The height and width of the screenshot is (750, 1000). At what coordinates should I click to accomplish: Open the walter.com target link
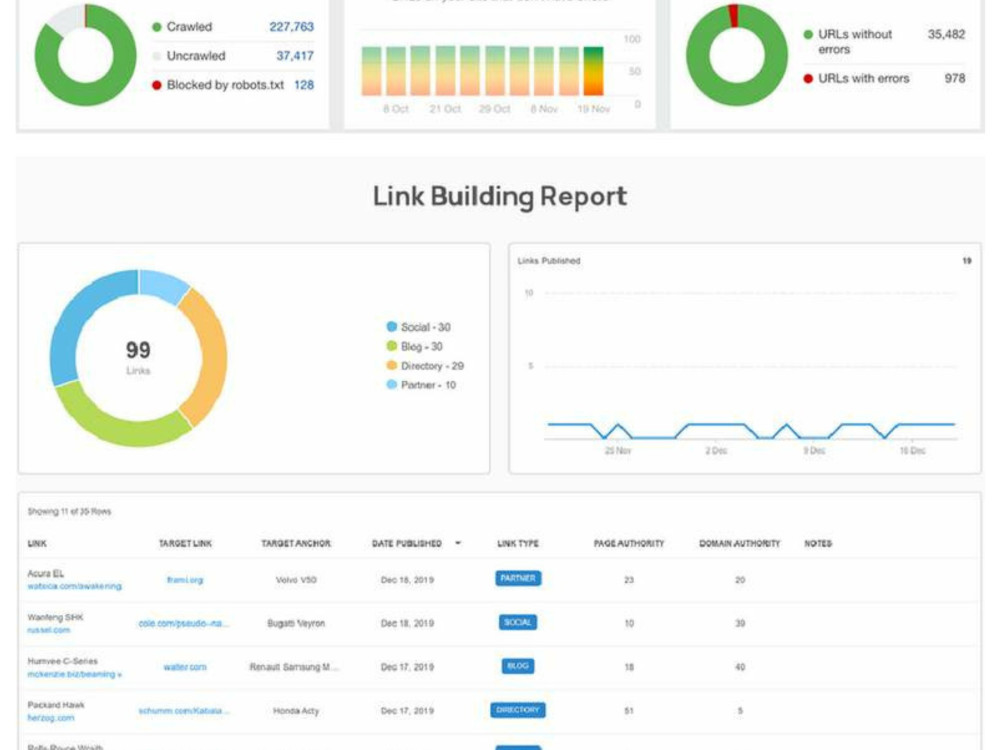tap(185, 667)
